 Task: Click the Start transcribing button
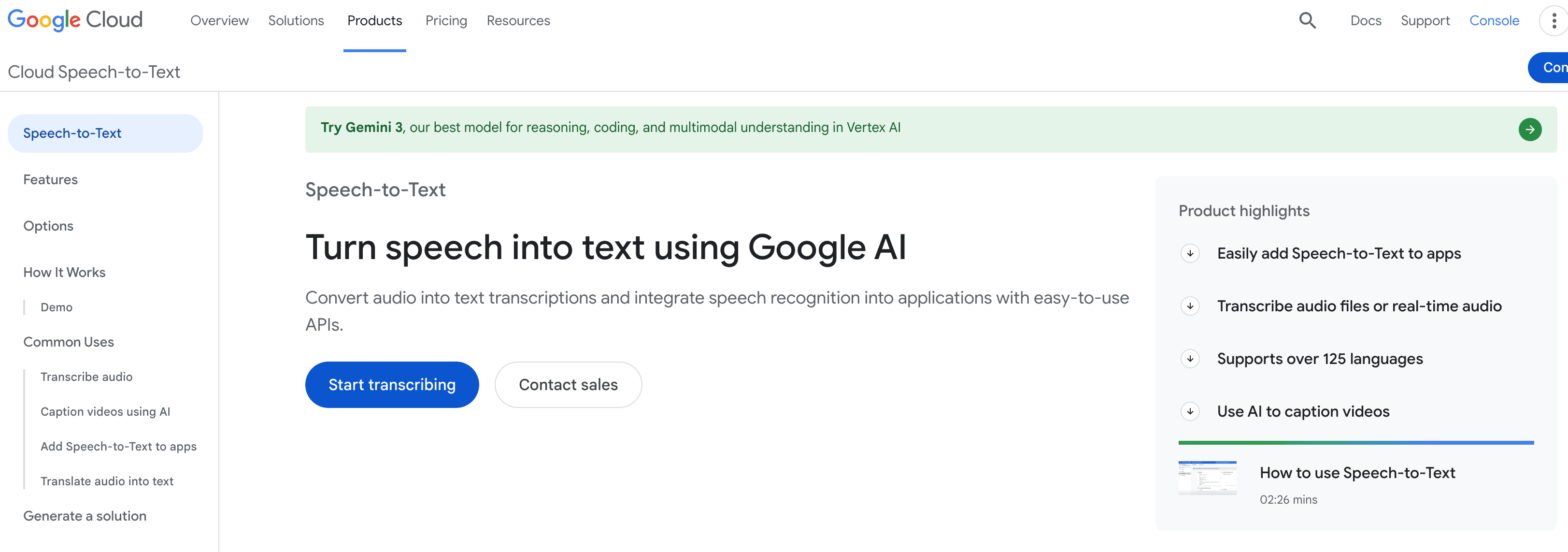pyautogui.click(x=391, y=384)
